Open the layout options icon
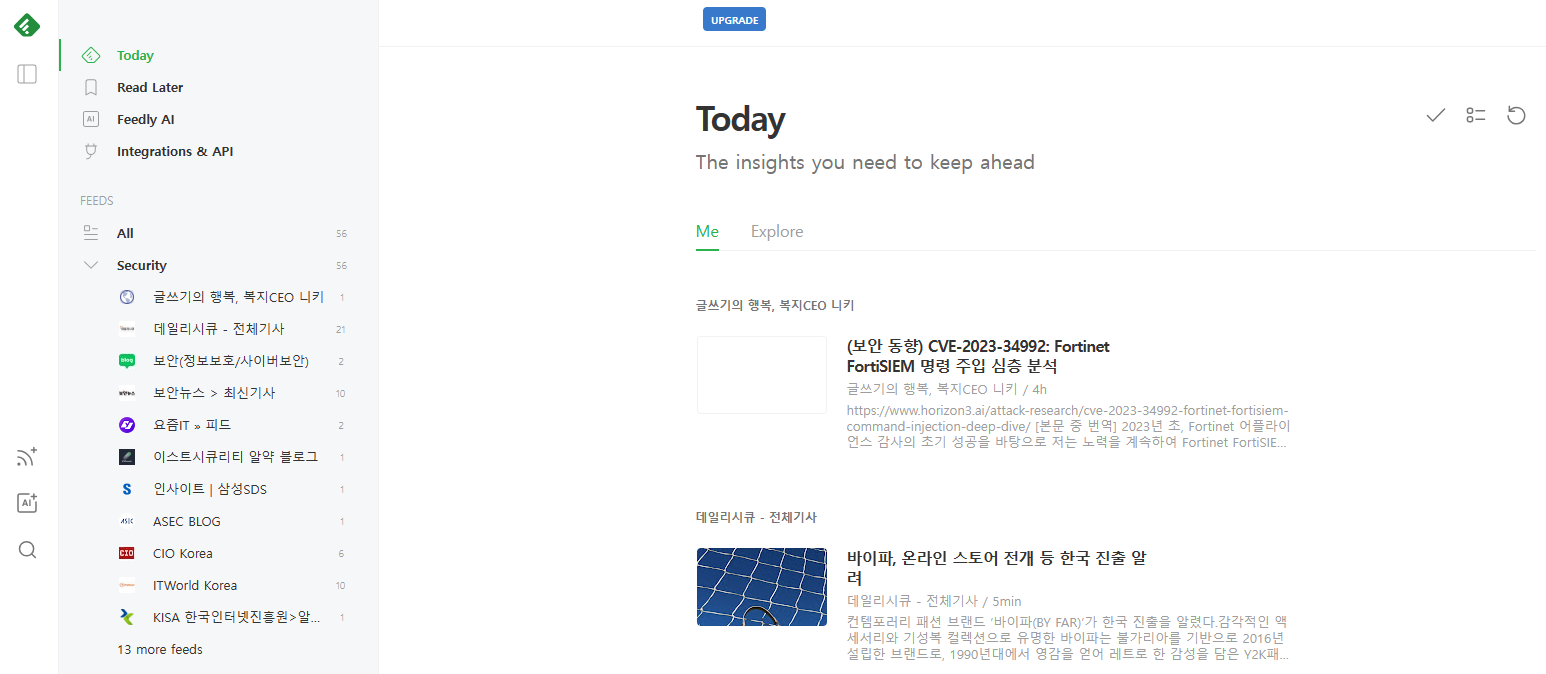1546x674 pixels. [x=1476, y=115]
